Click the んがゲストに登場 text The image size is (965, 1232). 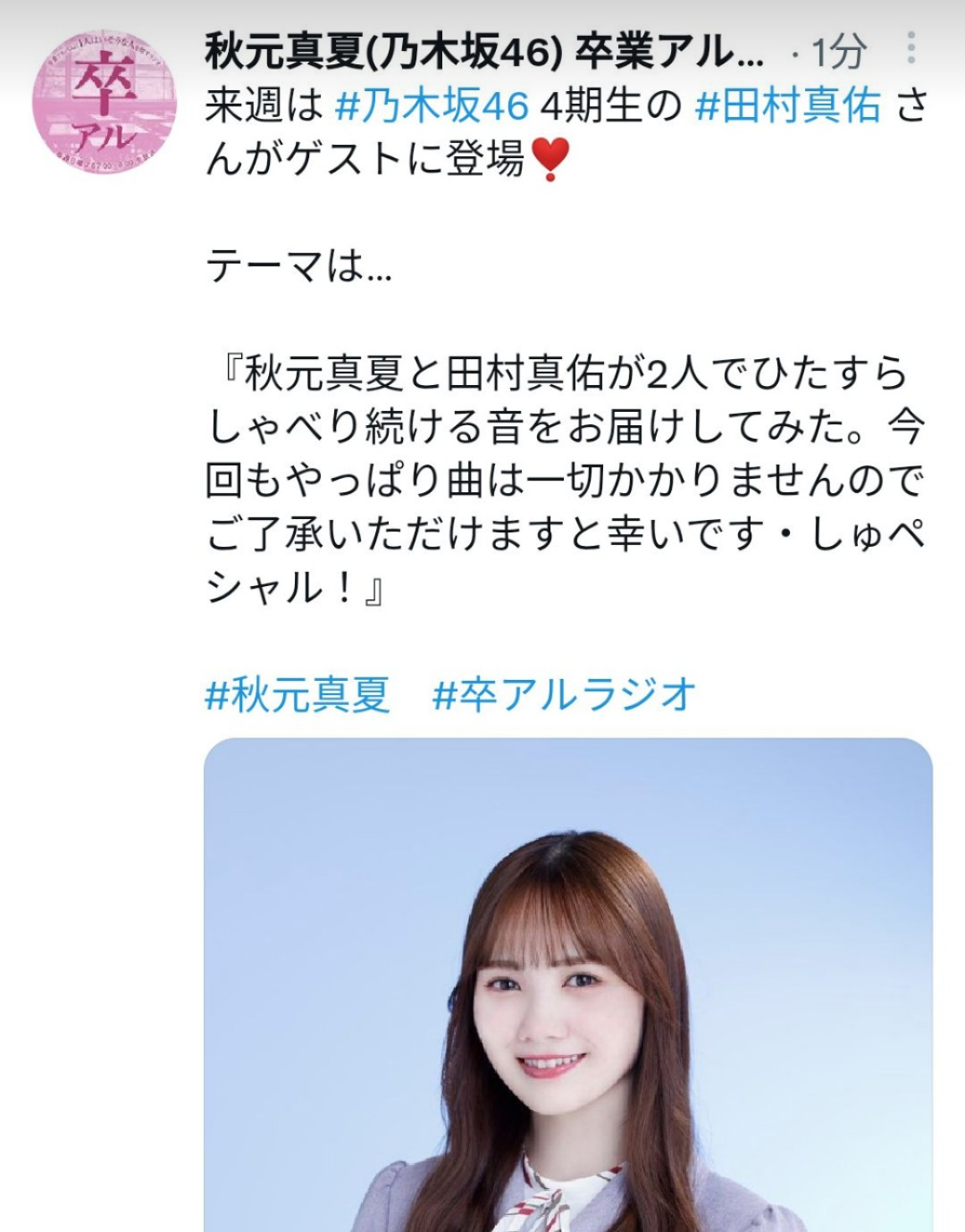(x=365, y=160)
